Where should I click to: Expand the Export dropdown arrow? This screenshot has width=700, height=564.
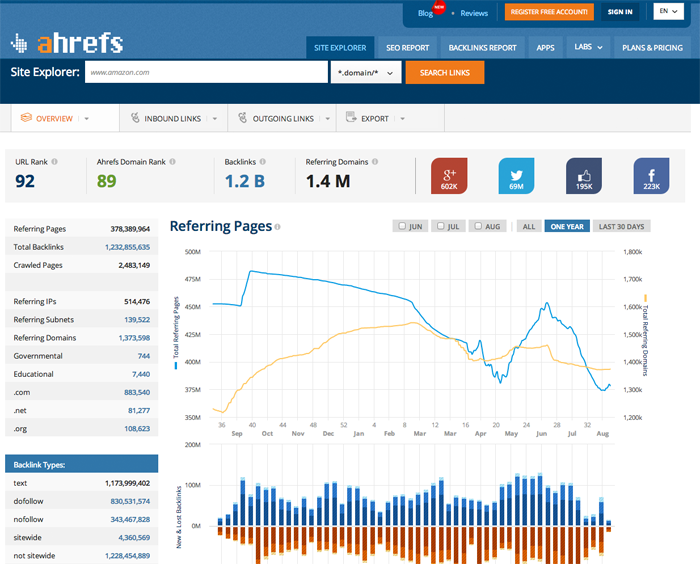tap(402, 119)
